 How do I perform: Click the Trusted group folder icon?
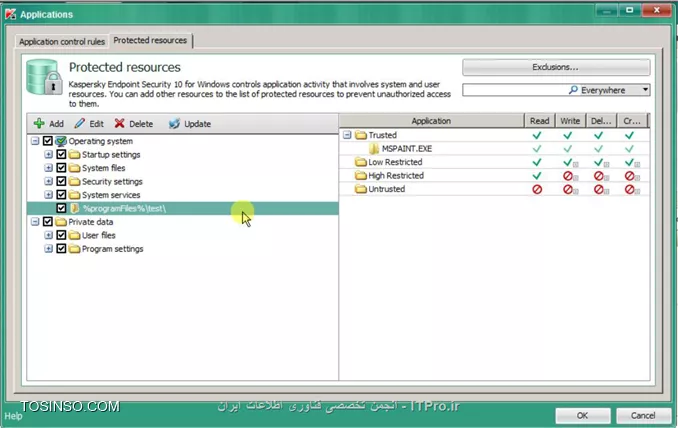pyautogui.click(x=361, y=135)
